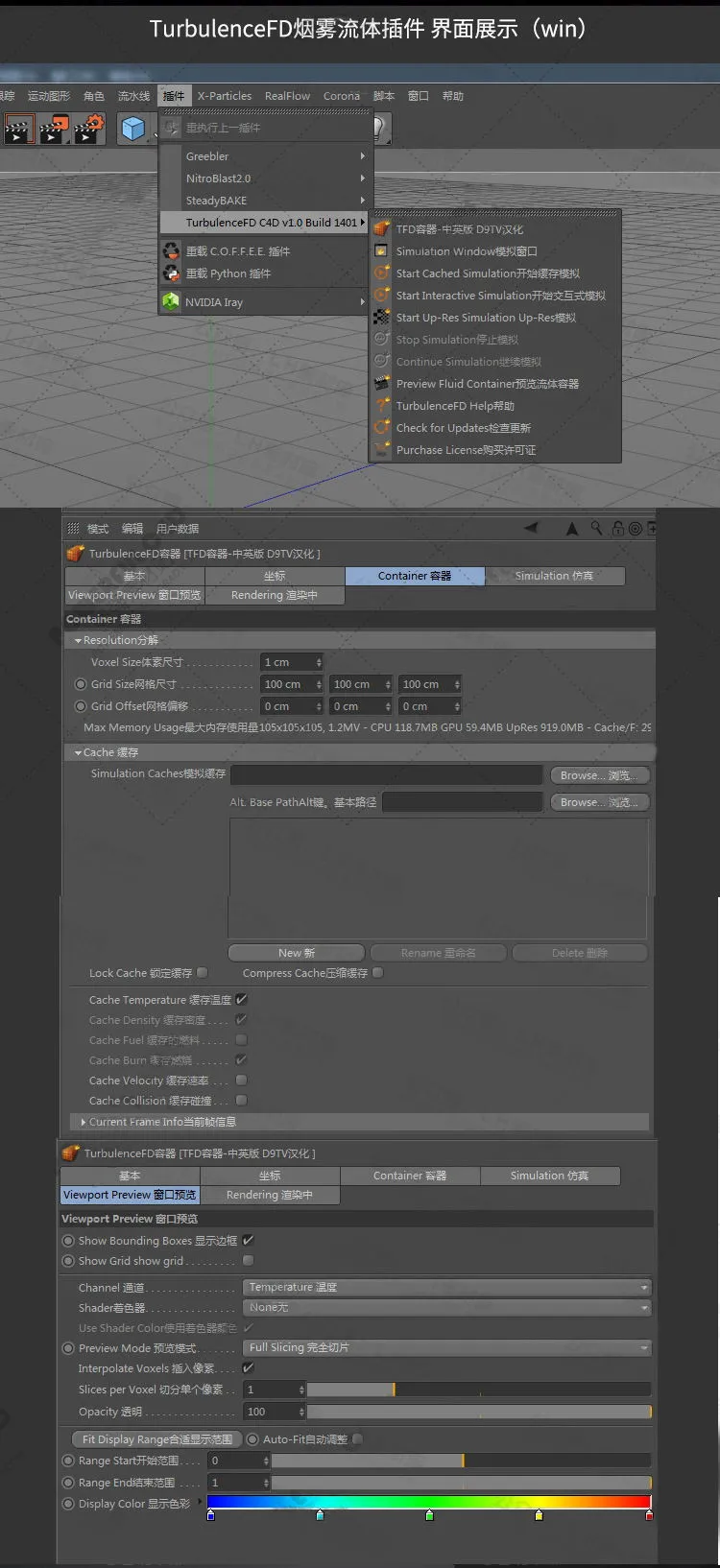The width and height of the screenshot is (720, 1568).
Task: Click the NVIDIA Iray plugin icon
Action: [171, 302]
